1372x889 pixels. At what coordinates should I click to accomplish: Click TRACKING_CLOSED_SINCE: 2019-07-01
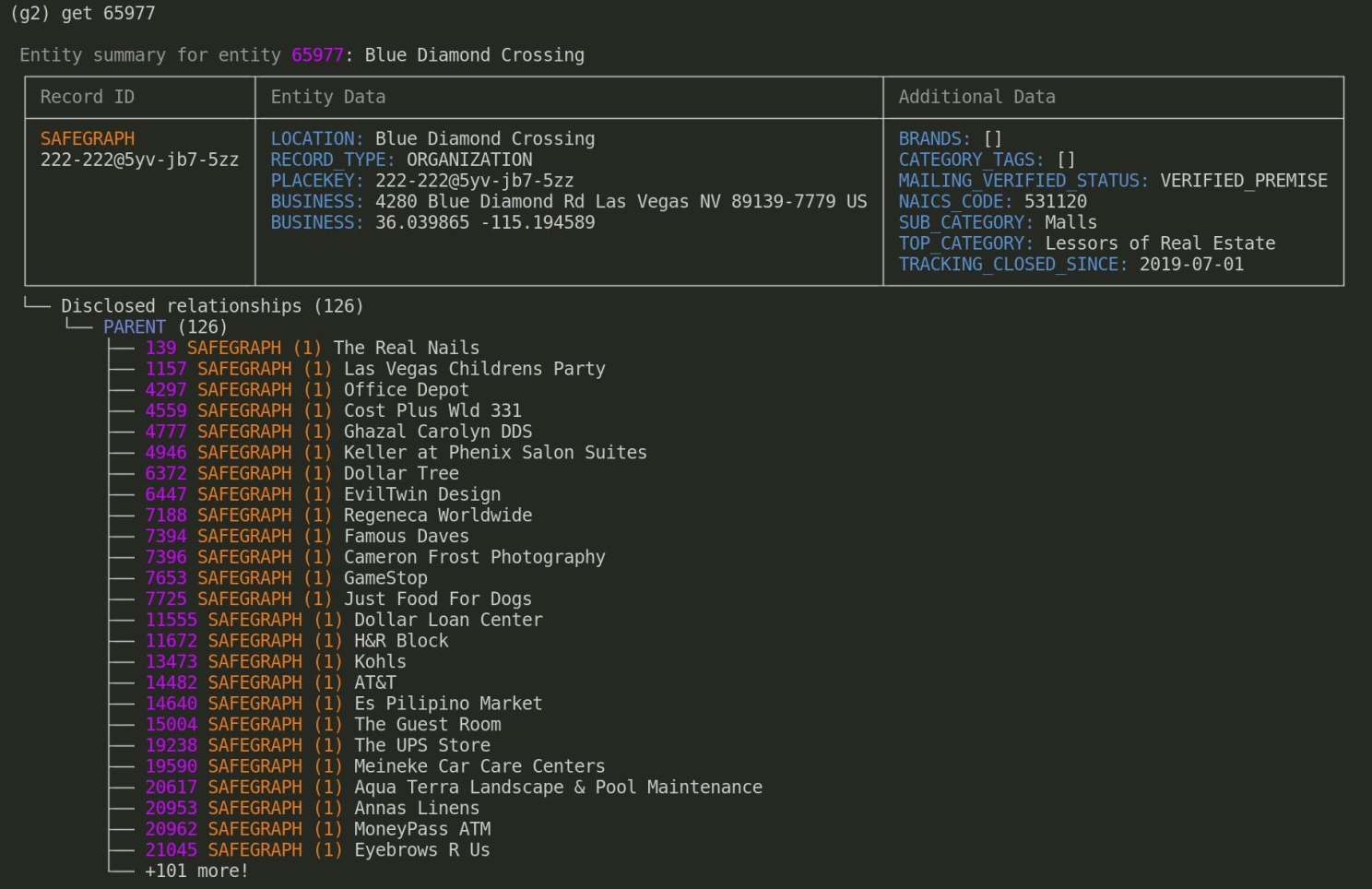[x=1071, y=265]
